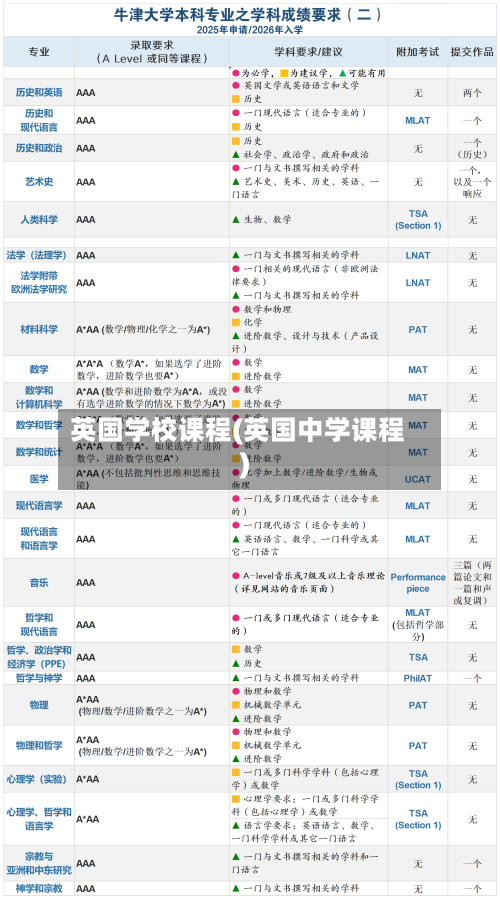Click the 音乐 major cell

(x=39, y=583)
